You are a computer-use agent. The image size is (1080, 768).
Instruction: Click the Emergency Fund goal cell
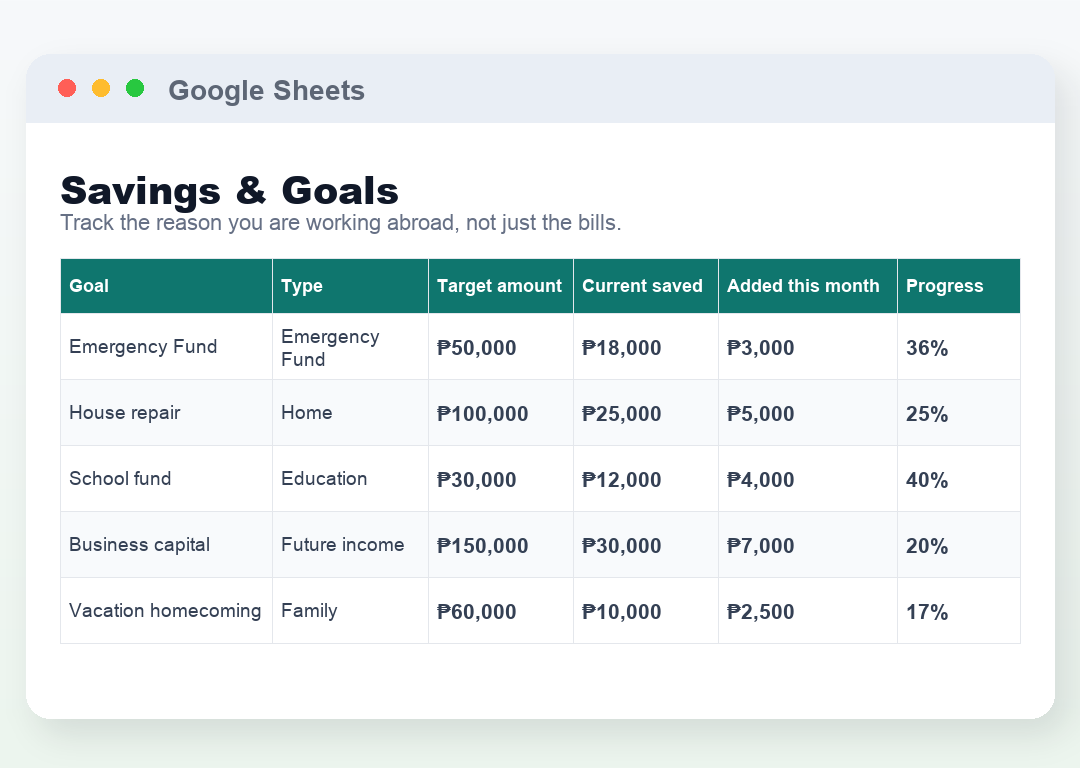pos(167,346)
